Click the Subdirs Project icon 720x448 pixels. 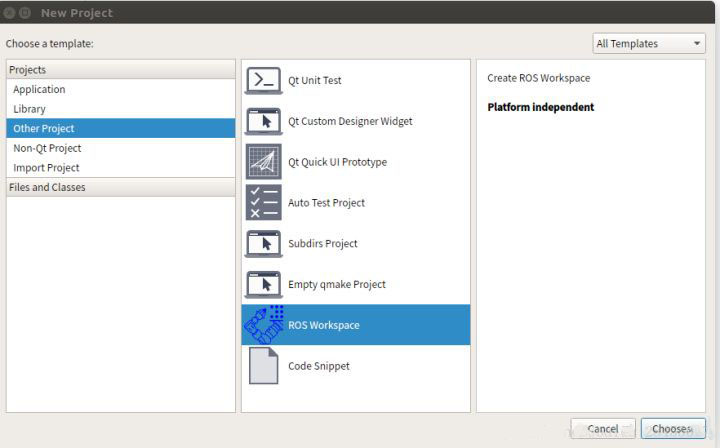264,244
